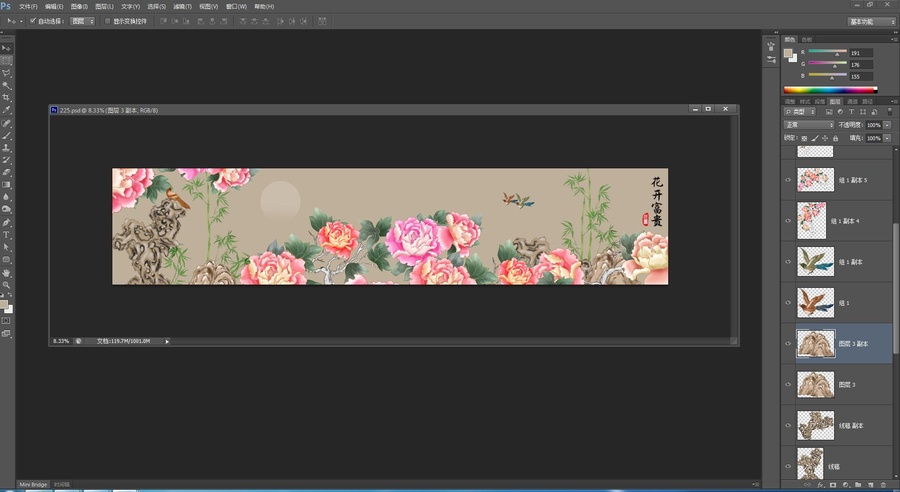
Task: Click the color spectrum ramp bar
Action: coord(831,90)
